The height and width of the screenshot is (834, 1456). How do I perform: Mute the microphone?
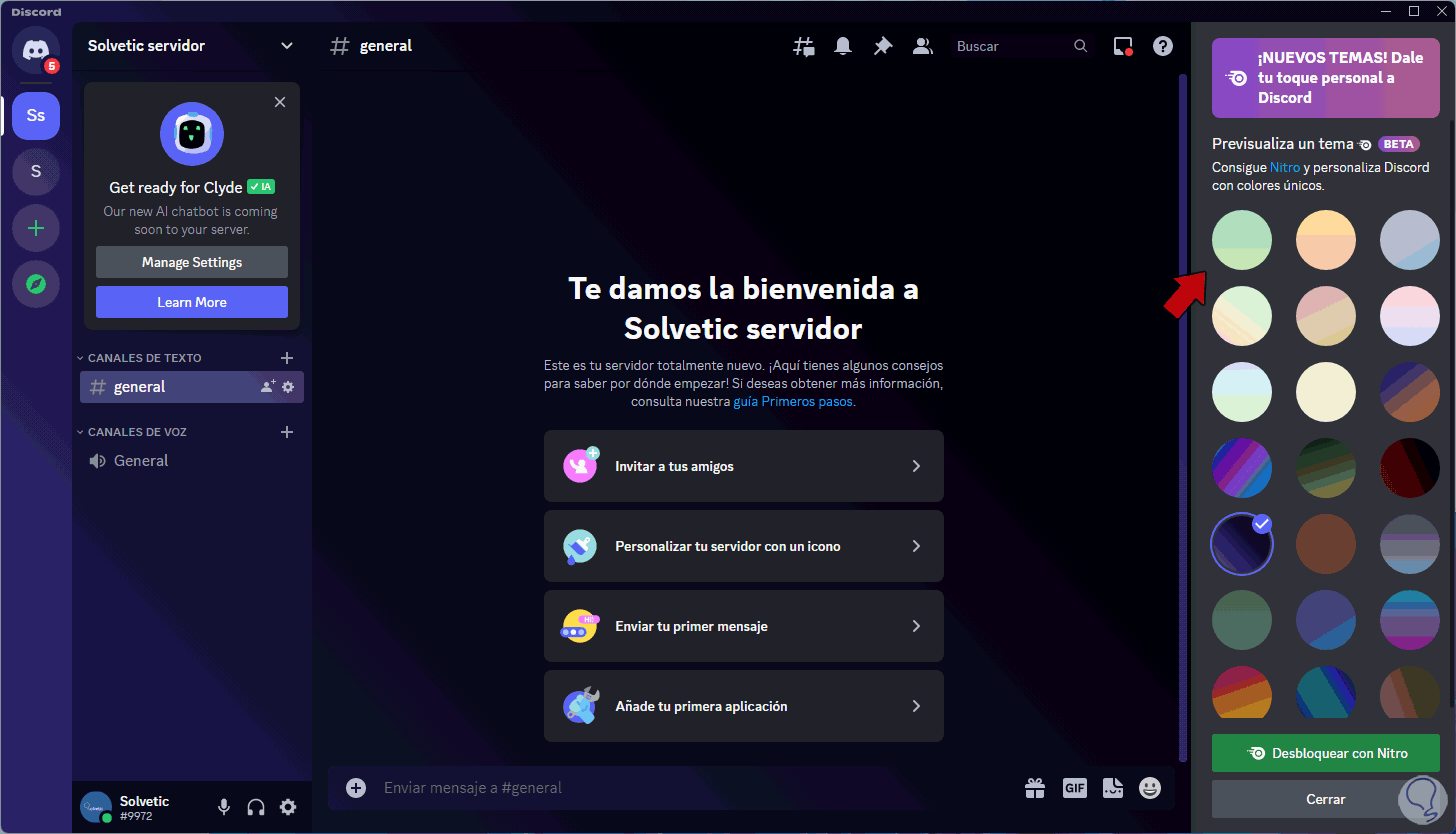224,807
